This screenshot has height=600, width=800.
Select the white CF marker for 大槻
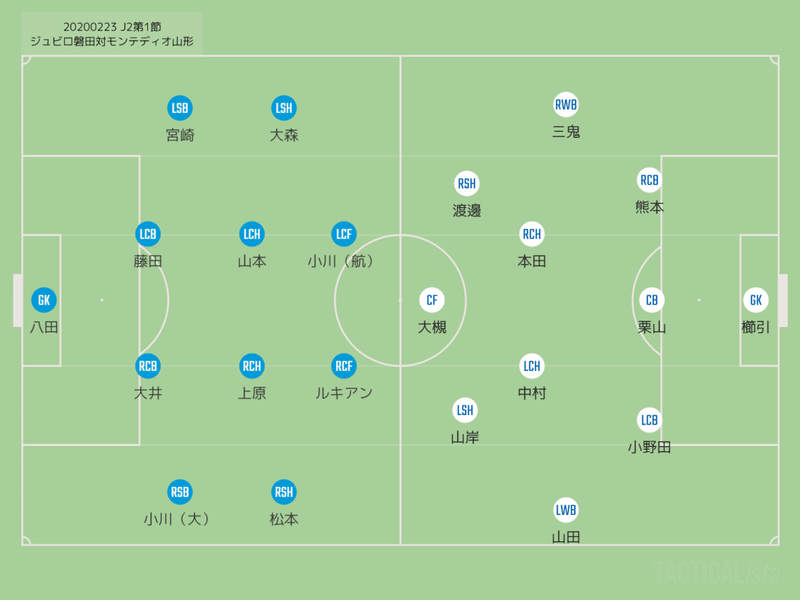pos(432,300)
